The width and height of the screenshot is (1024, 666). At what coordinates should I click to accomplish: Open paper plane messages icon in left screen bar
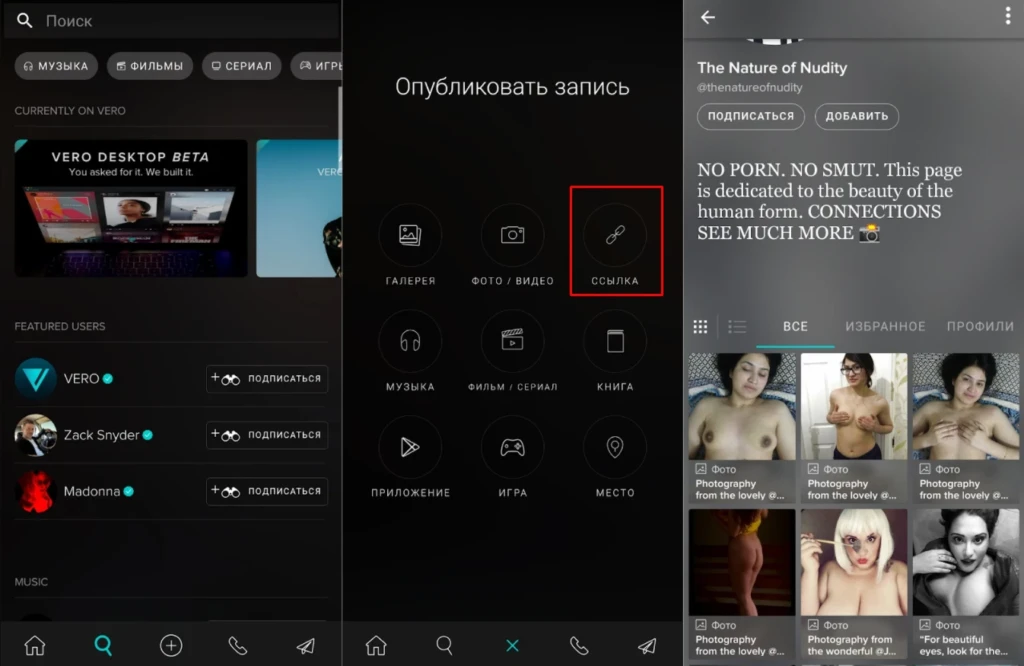click(306, 646)
